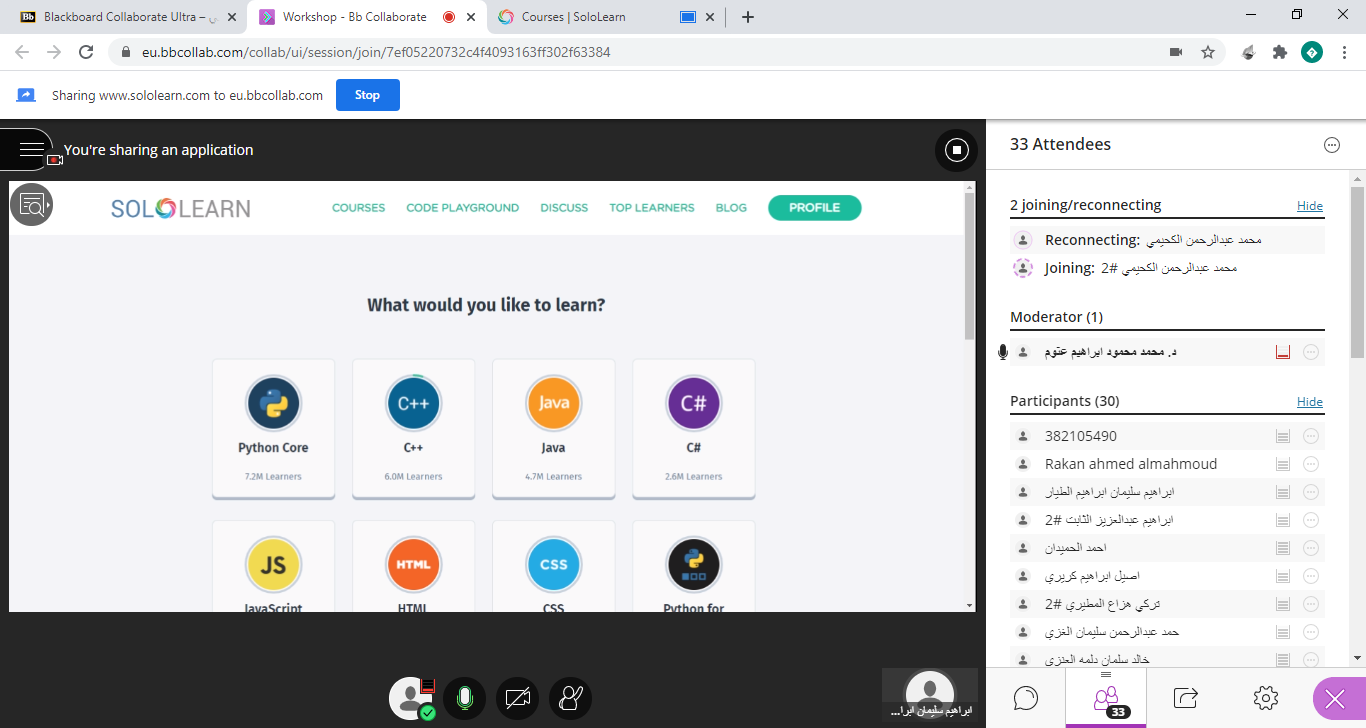The width and height of the screenshot is (1366, 728).
Task: Select the JavaScript JS course icon
Action: [x=273, y=564]
